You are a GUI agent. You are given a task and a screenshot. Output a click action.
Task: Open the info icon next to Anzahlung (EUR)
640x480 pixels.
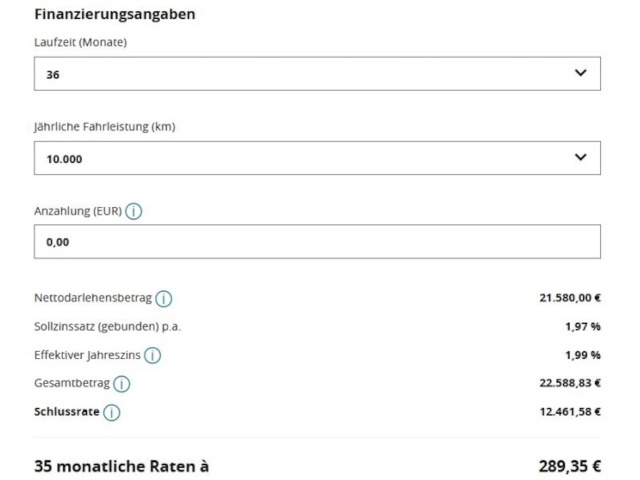tap(133, 211)
